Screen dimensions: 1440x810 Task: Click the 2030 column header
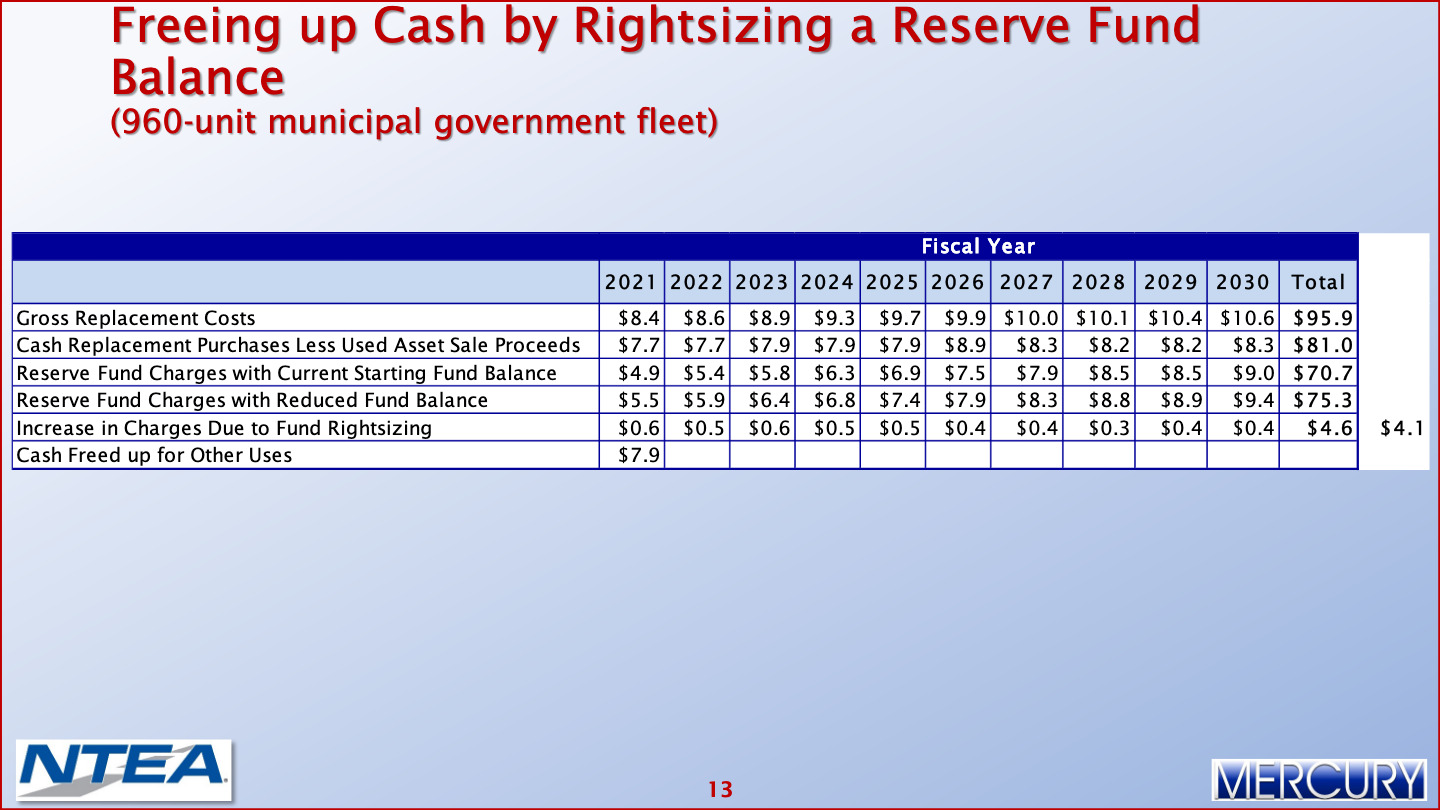coord(1242,282)
